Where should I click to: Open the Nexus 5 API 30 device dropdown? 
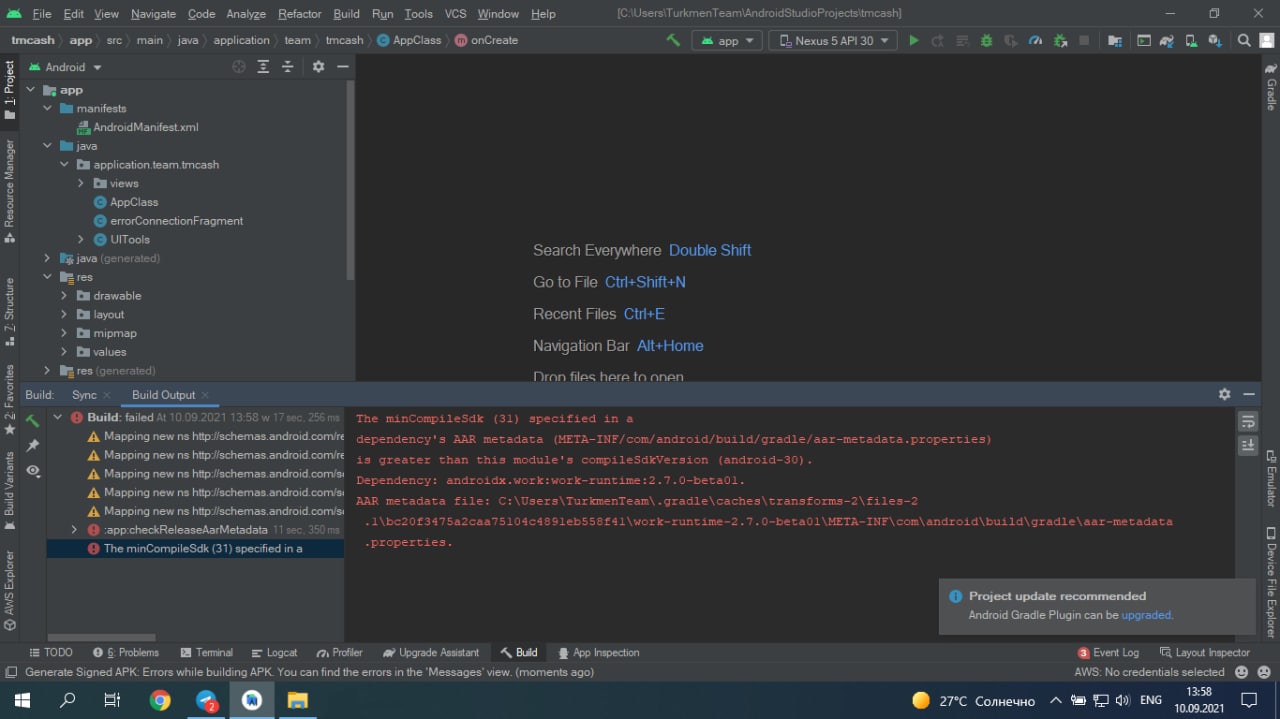tap(834, 41)
